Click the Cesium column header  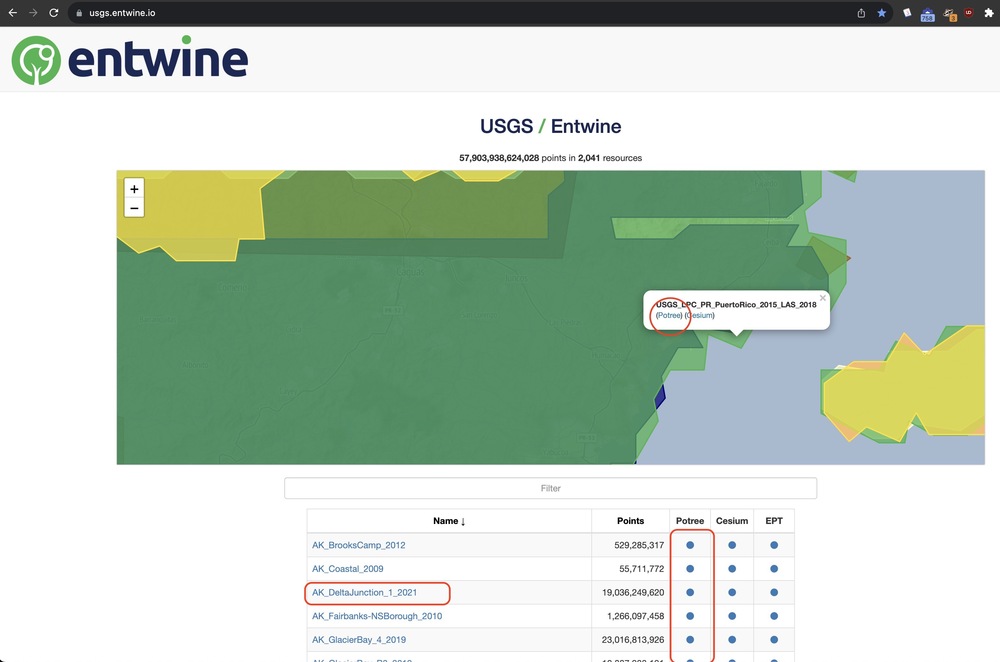pos(732,521)
